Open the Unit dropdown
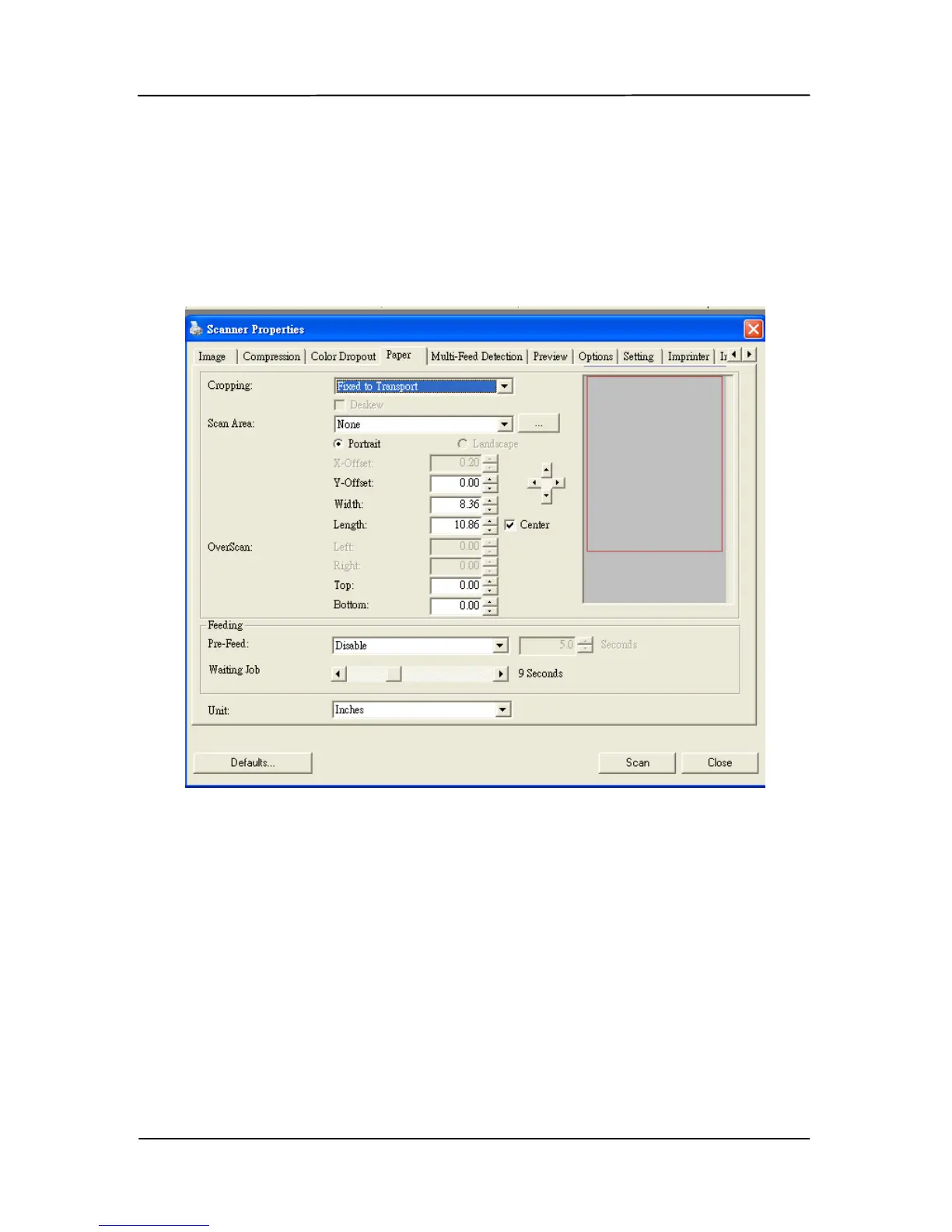Screen dimensions: 952x1232 coord(503,709)
